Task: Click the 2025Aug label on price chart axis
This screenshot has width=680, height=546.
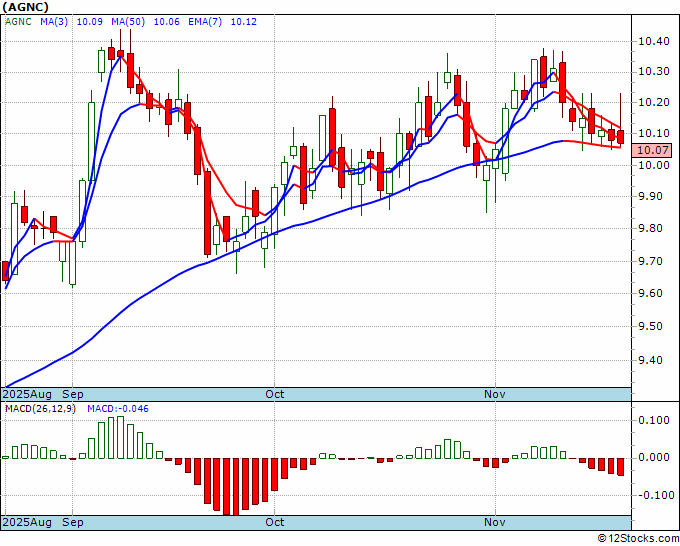Action: click(27, 394)
